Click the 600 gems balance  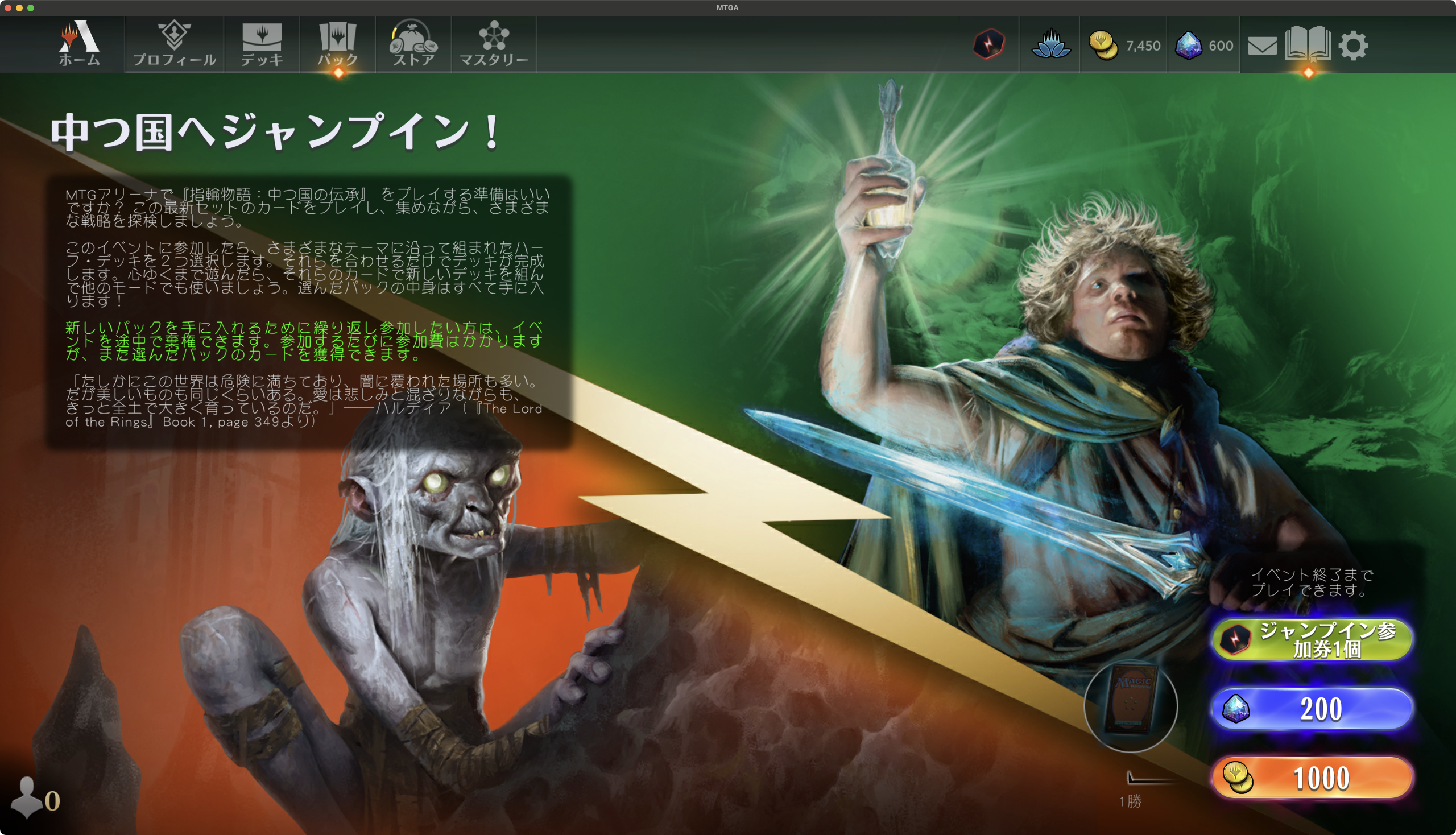pyautogui.click(x=1221, y=46)
